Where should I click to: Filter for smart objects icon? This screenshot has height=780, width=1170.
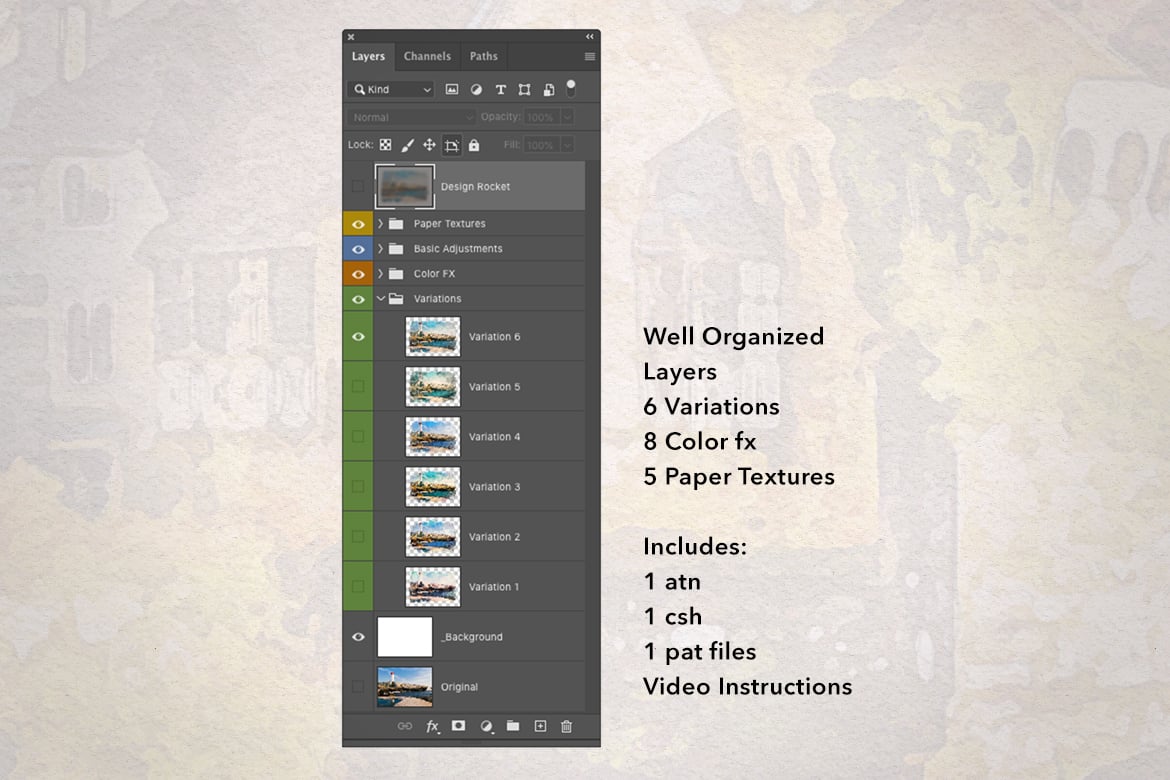(x=548, y=90)
